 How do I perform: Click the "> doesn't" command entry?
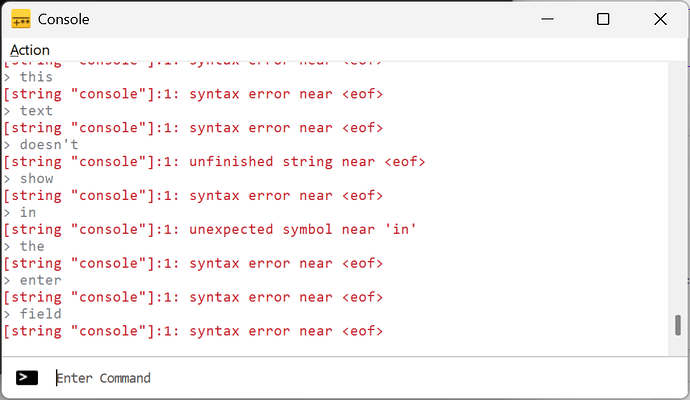40,145
